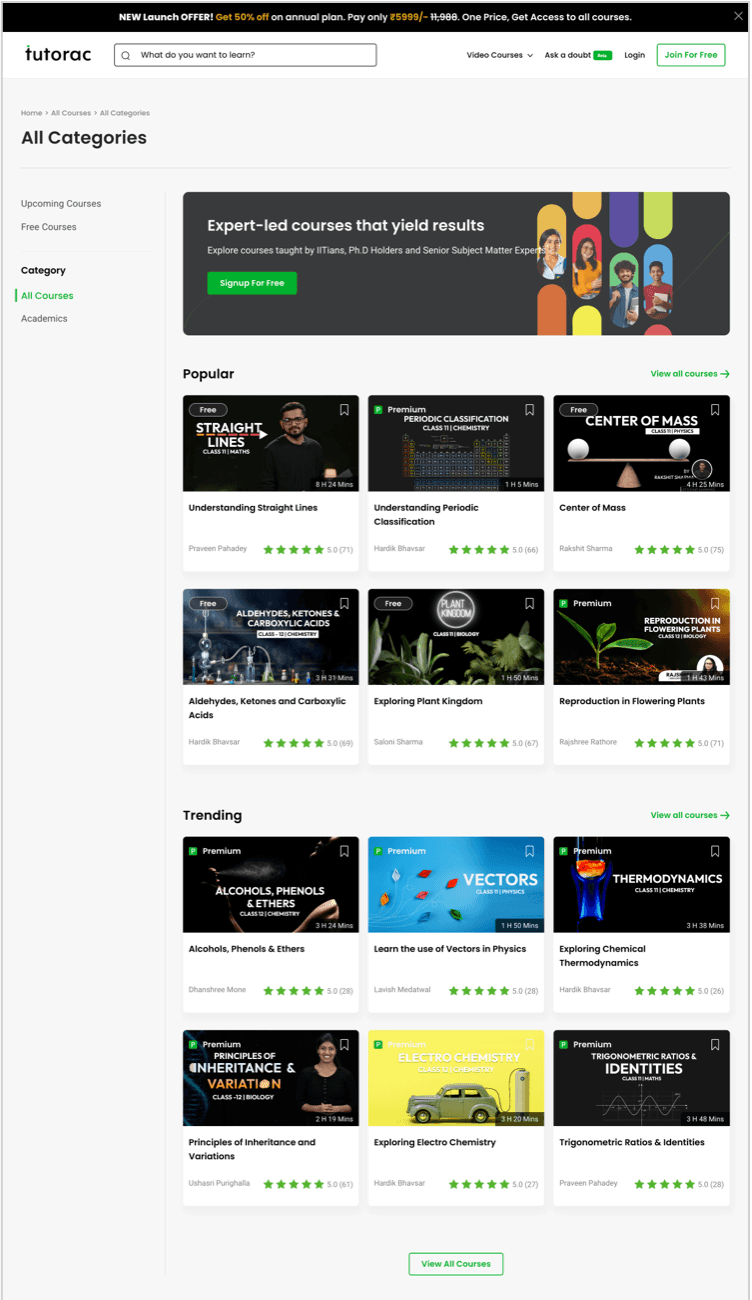Bookmark the Center of Mass course
Image resolution: width=752 pixels, height=1300 pixels.
point(715,410)
